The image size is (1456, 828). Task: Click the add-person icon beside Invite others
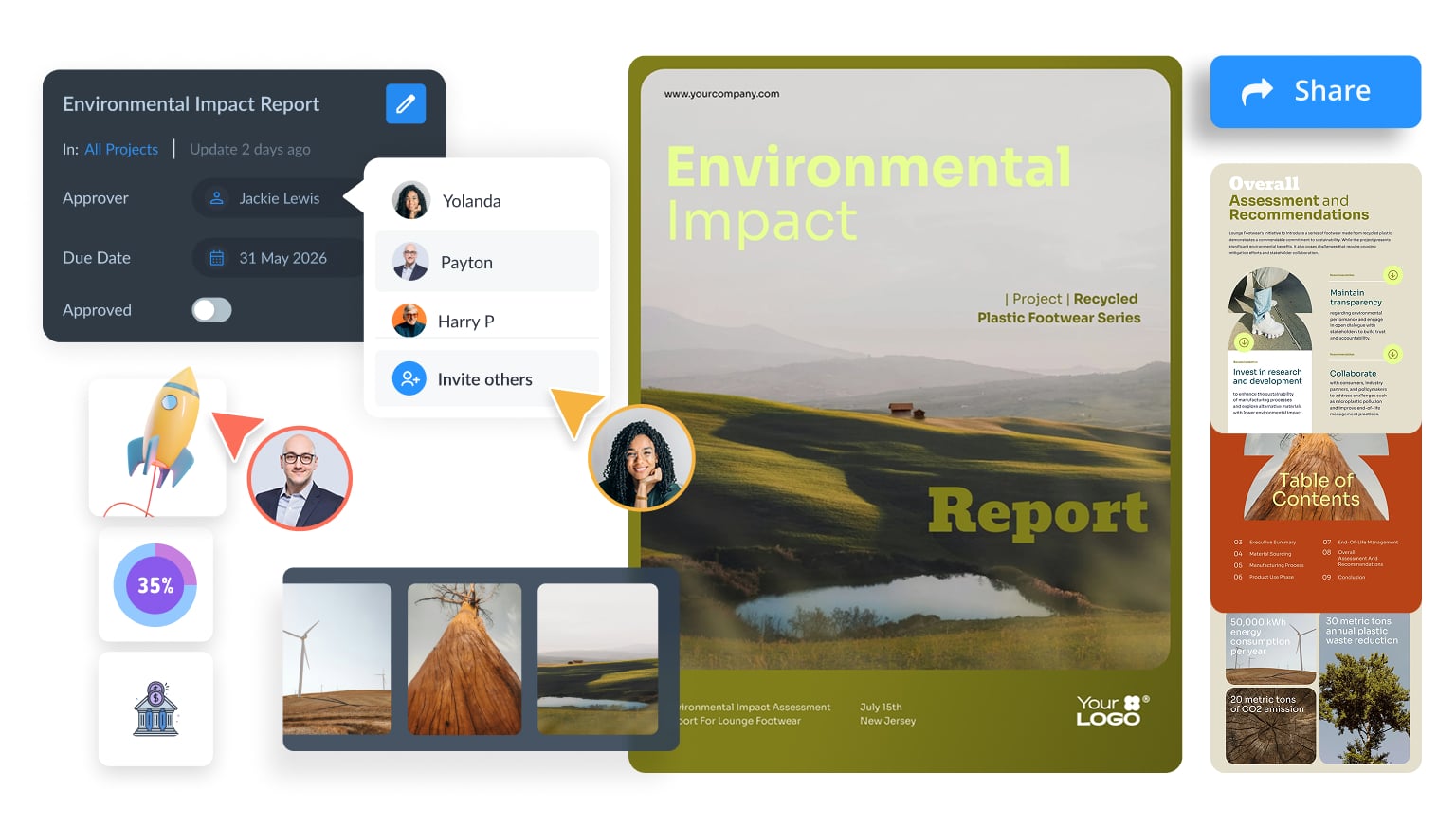pyautogui.click(x=409, y=379)
